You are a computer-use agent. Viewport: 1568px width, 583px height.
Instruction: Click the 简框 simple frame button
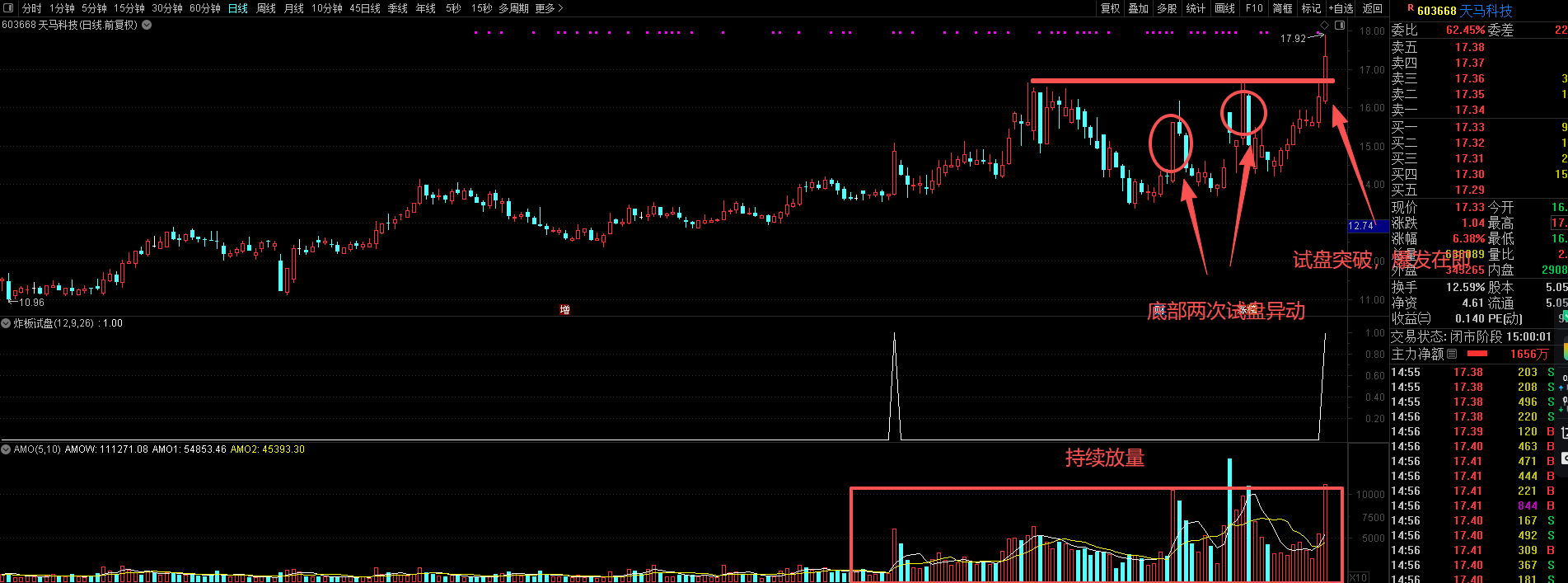[x=1283, y=8]
